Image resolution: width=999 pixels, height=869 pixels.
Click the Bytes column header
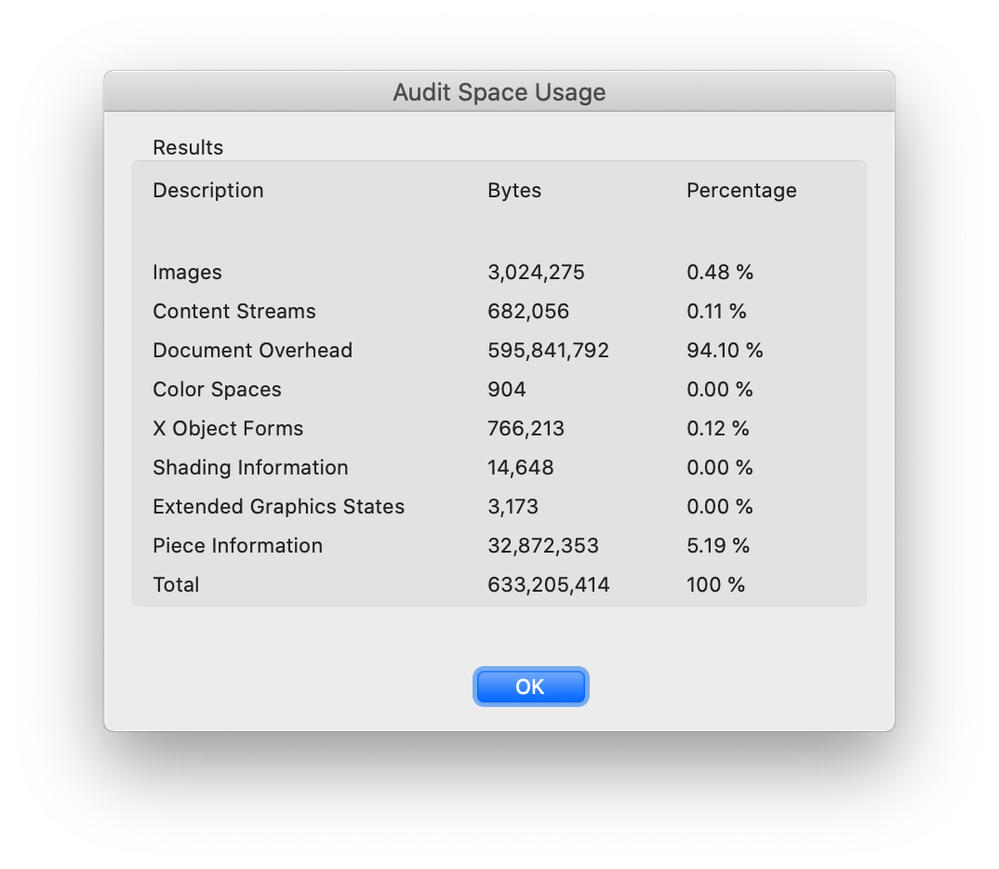pyautogui.click(x=514, y=190)
